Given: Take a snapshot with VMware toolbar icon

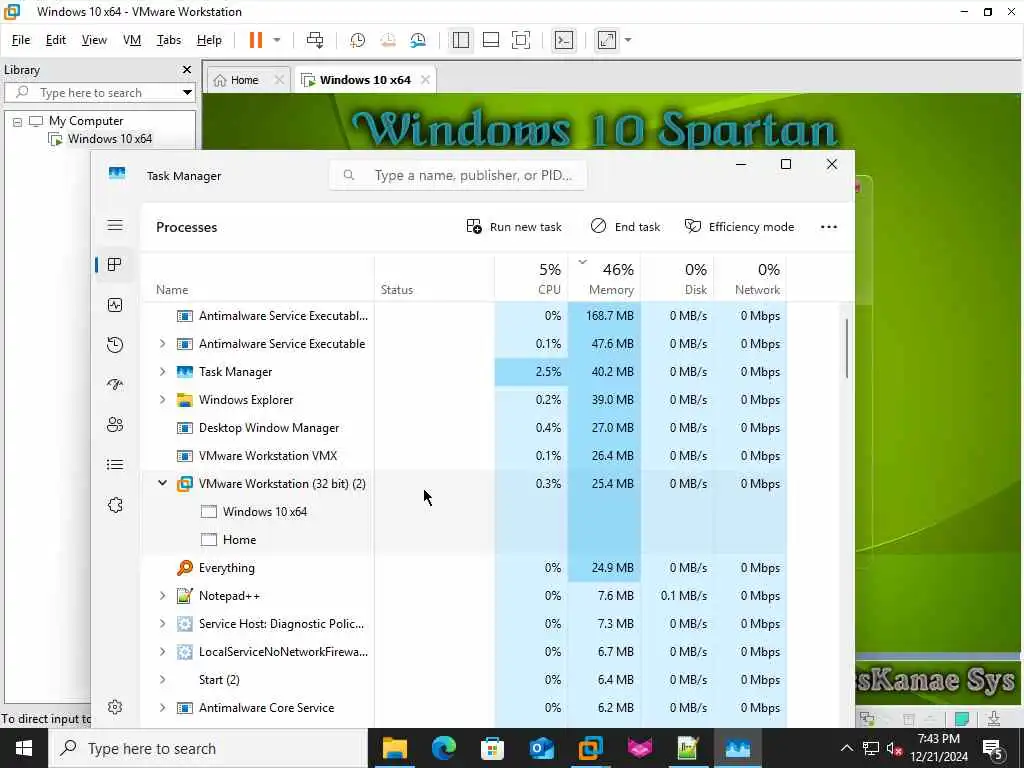Looking at the screenshot, I should click(357, 40).
